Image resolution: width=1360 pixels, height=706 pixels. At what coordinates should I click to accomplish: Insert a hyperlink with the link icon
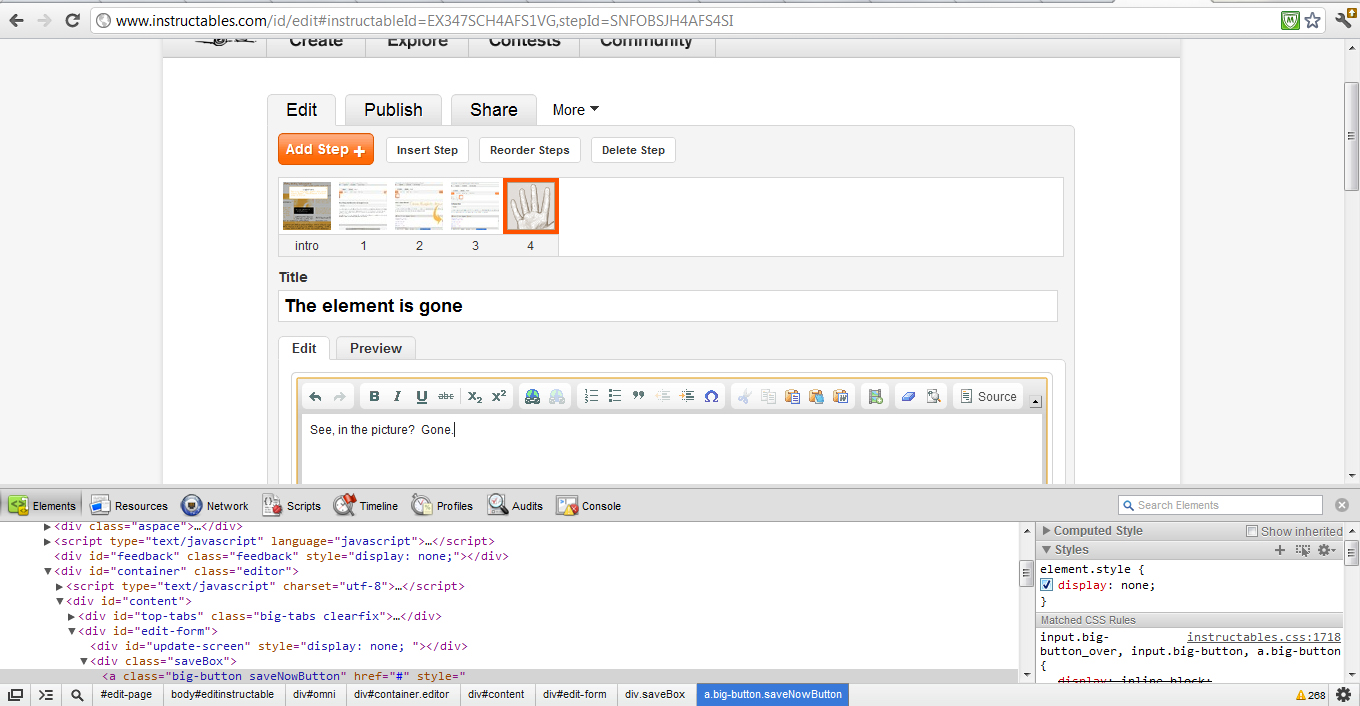click(x=532, y=397)
